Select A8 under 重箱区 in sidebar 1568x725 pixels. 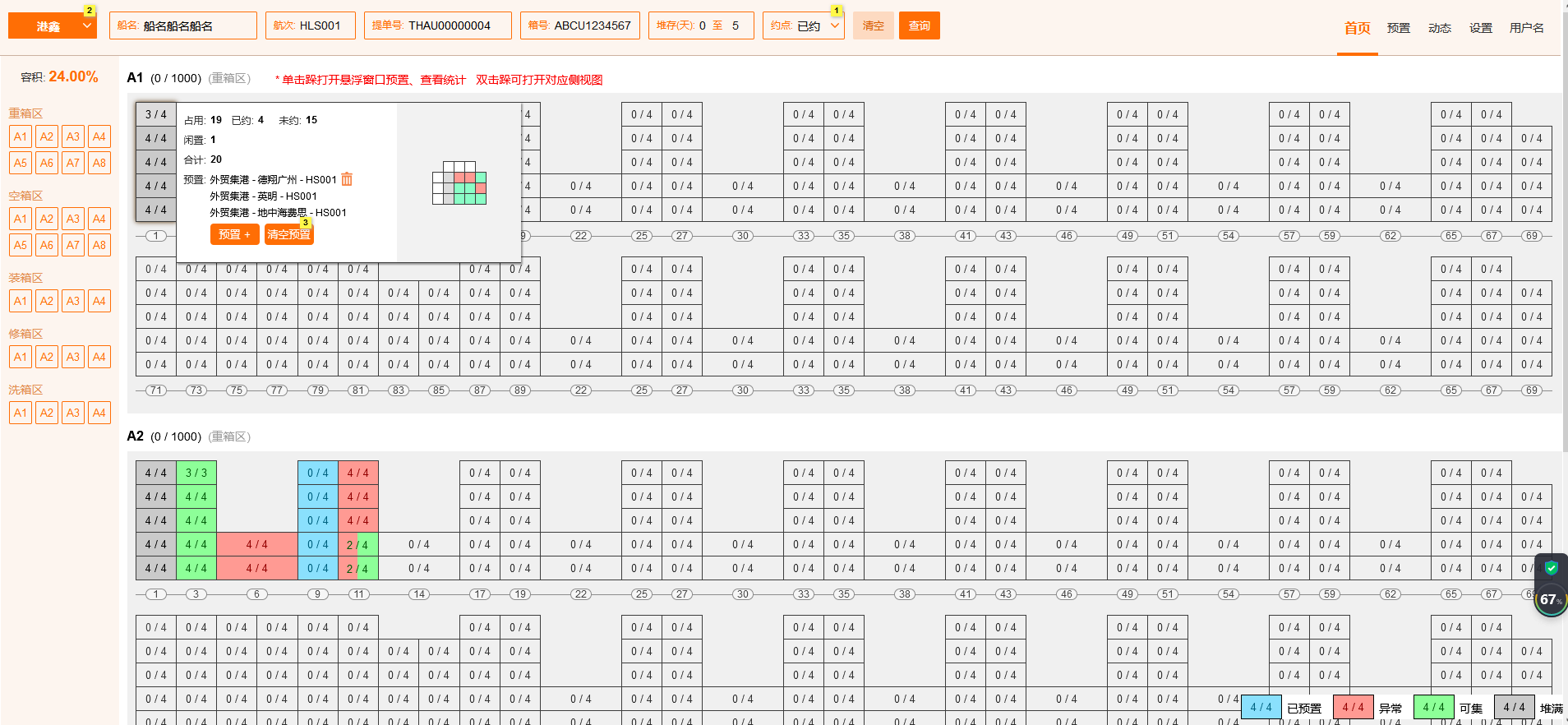point(99,163)
